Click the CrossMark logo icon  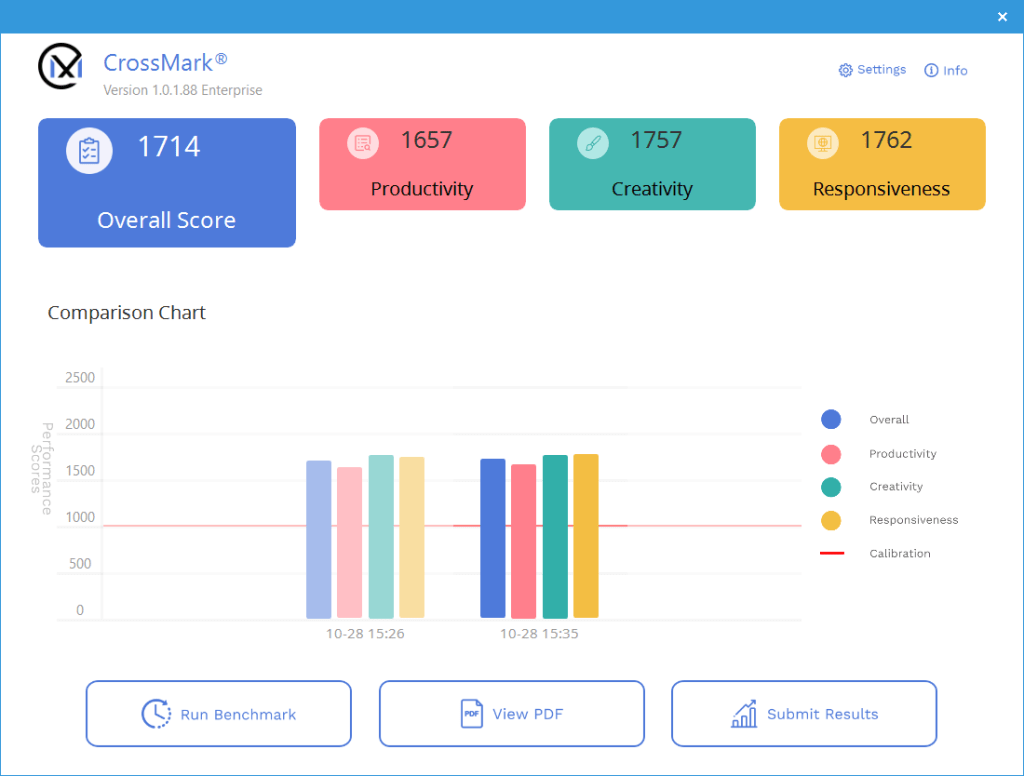(x=61, y=66)
